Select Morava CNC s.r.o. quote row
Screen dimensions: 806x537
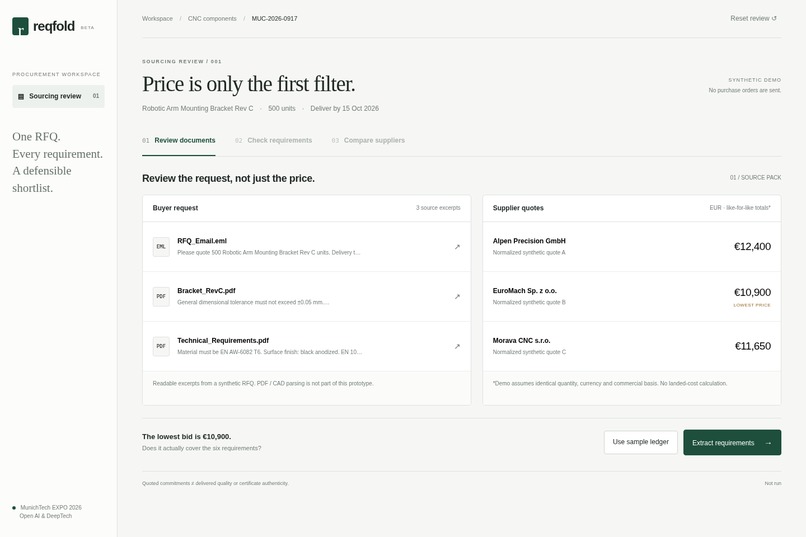(632, 346)
